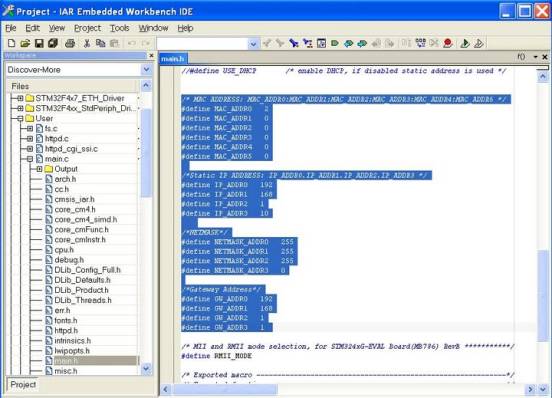Screen dimensions: 552x398
Task: Open the Discover-More configuration dropdown
Action: [147, 70]
